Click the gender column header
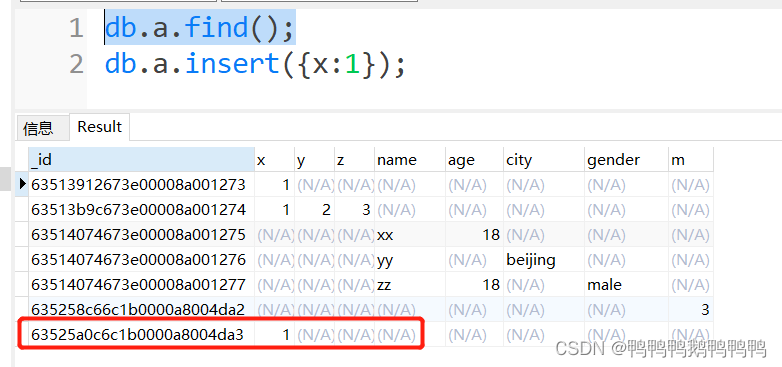This screenshot has height=367, width=782. (626, 160)
